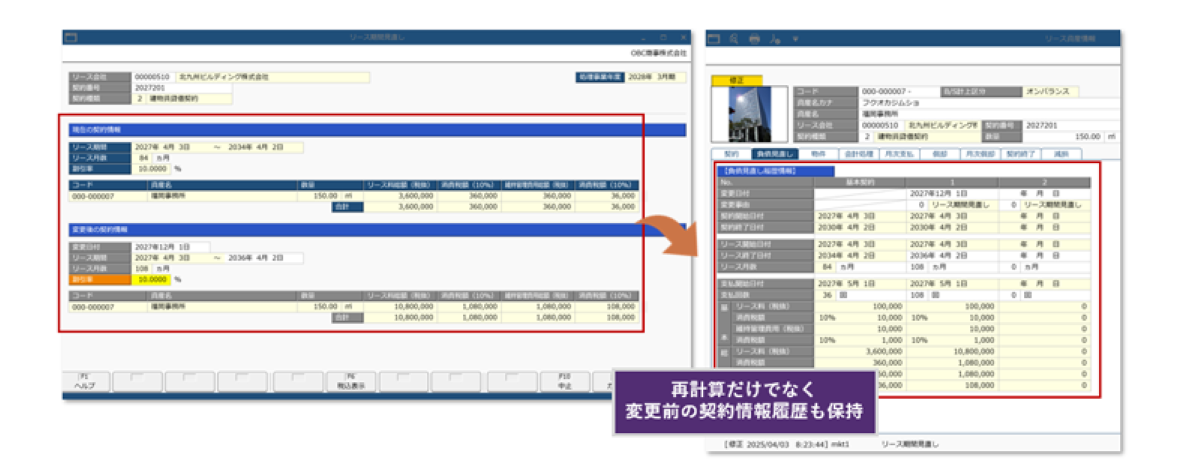Click 変更日付 2027年12月 1日 cell in column 1
The height and width of the screenshot is (465, 1200).
click(952, 193)
